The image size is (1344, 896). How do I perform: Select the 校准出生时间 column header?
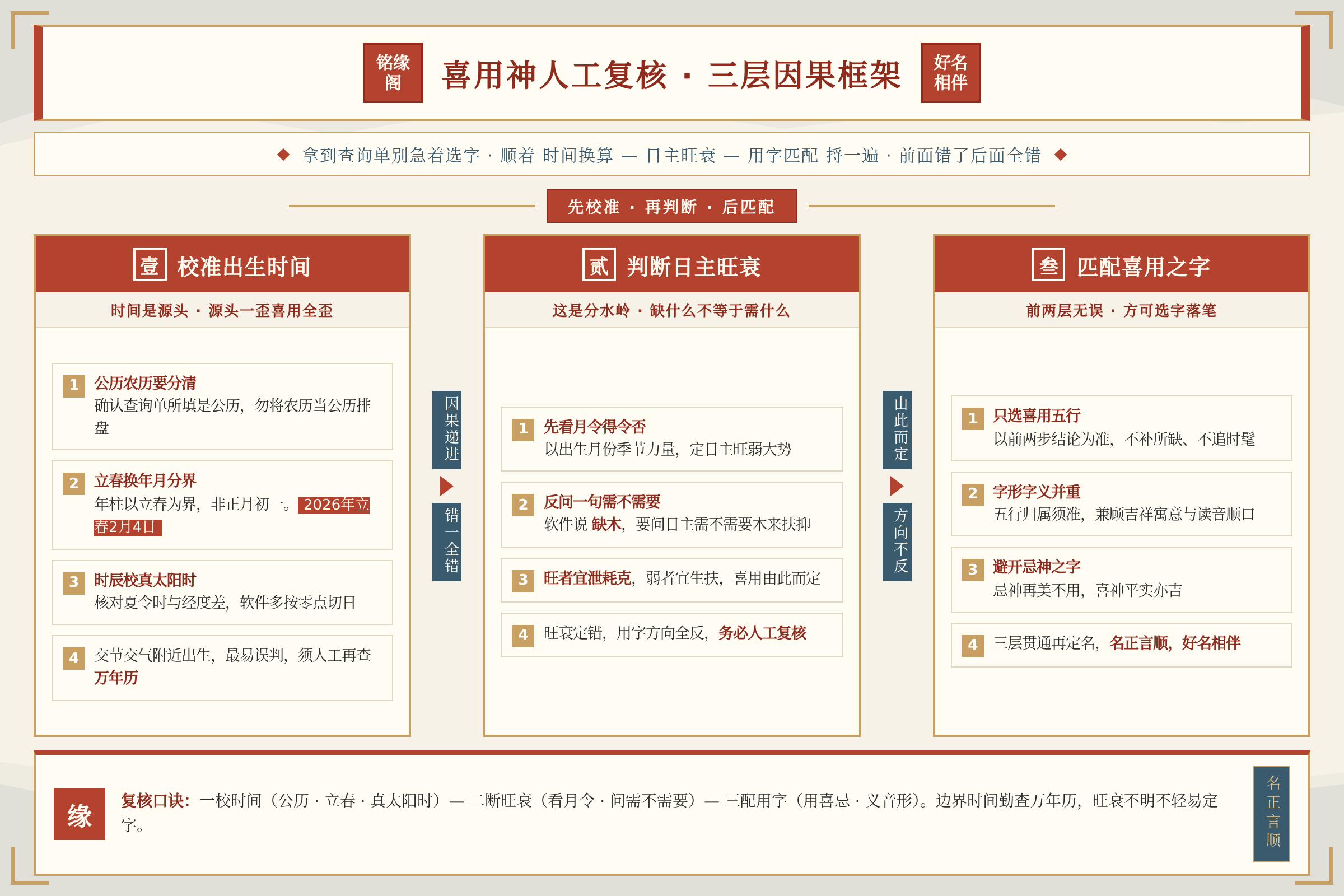point(222,264)
